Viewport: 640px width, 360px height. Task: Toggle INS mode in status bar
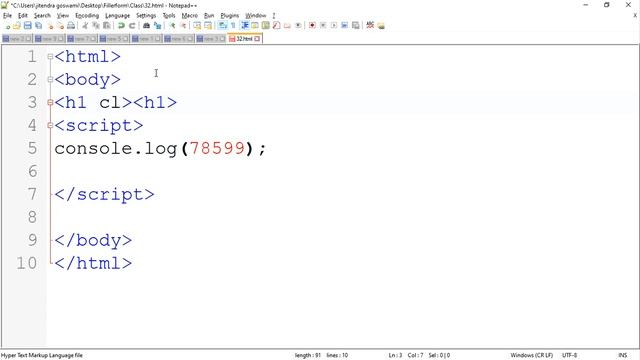622,355
